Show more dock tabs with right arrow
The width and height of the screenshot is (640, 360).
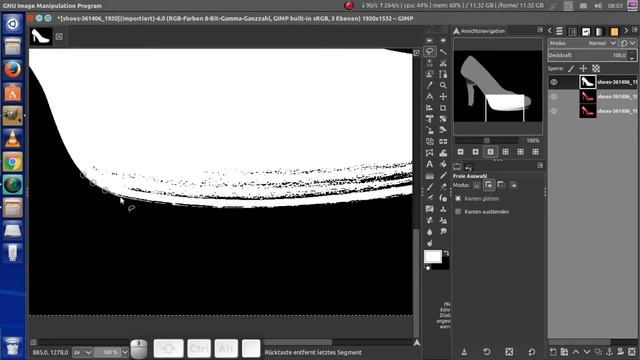pos(627,31)
